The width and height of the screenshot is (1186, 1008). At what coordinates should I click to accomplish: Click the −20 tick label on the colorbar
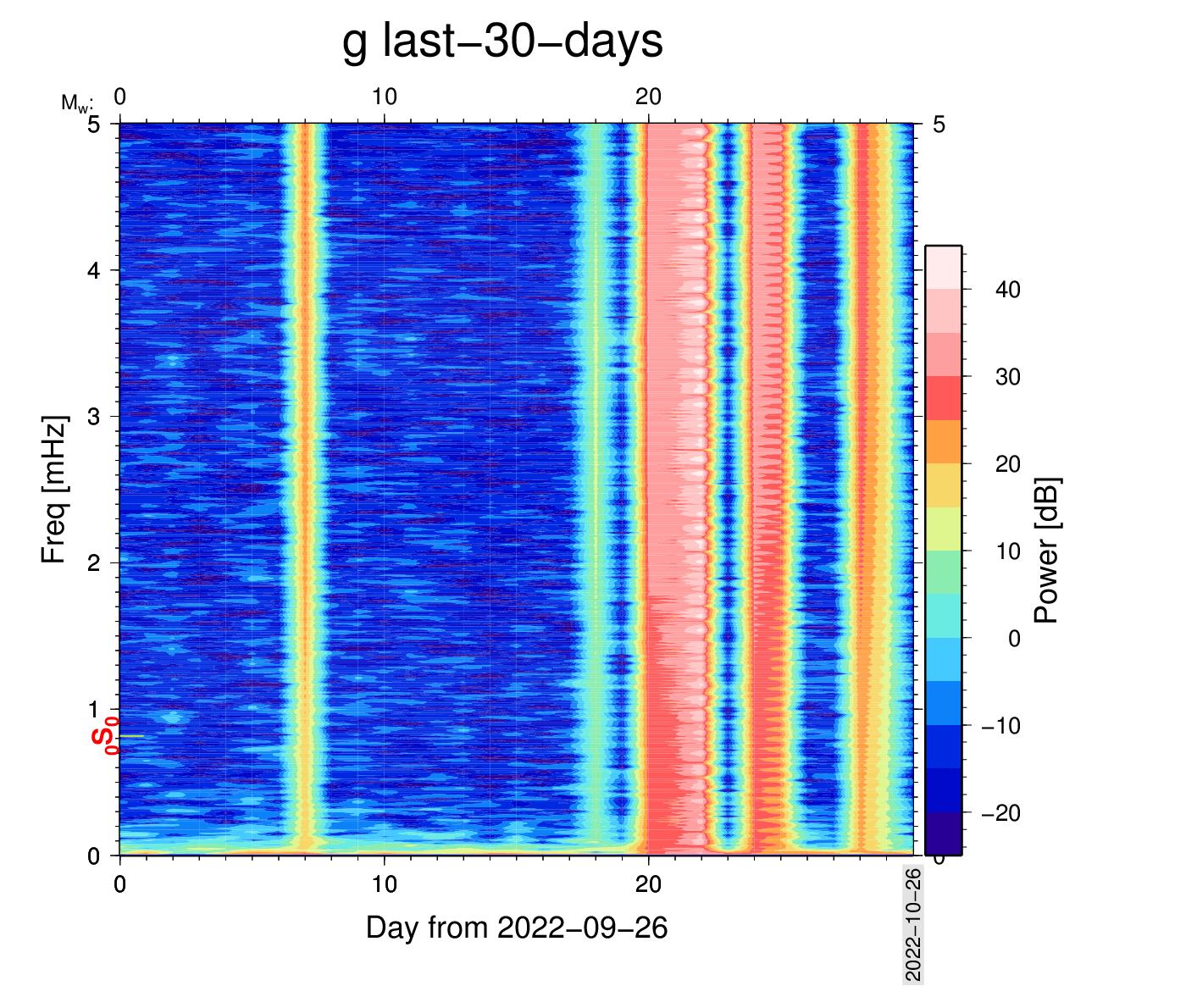[1000, 813]
